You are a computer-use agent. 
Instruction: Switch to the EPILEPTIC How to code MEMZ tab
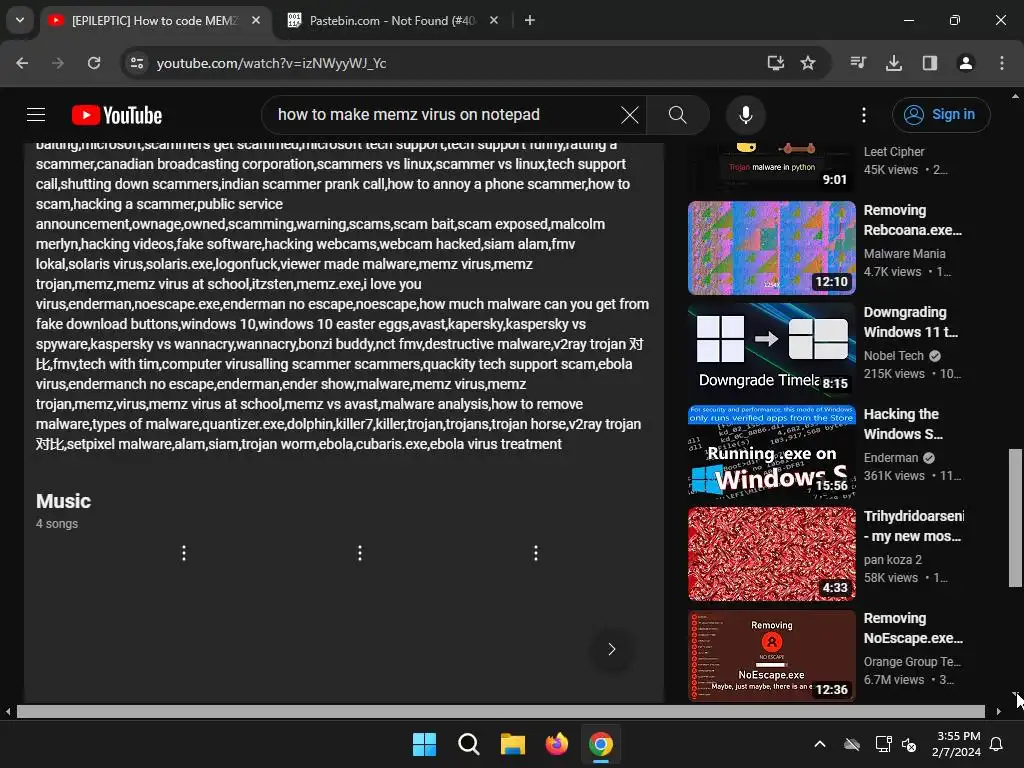154,21
